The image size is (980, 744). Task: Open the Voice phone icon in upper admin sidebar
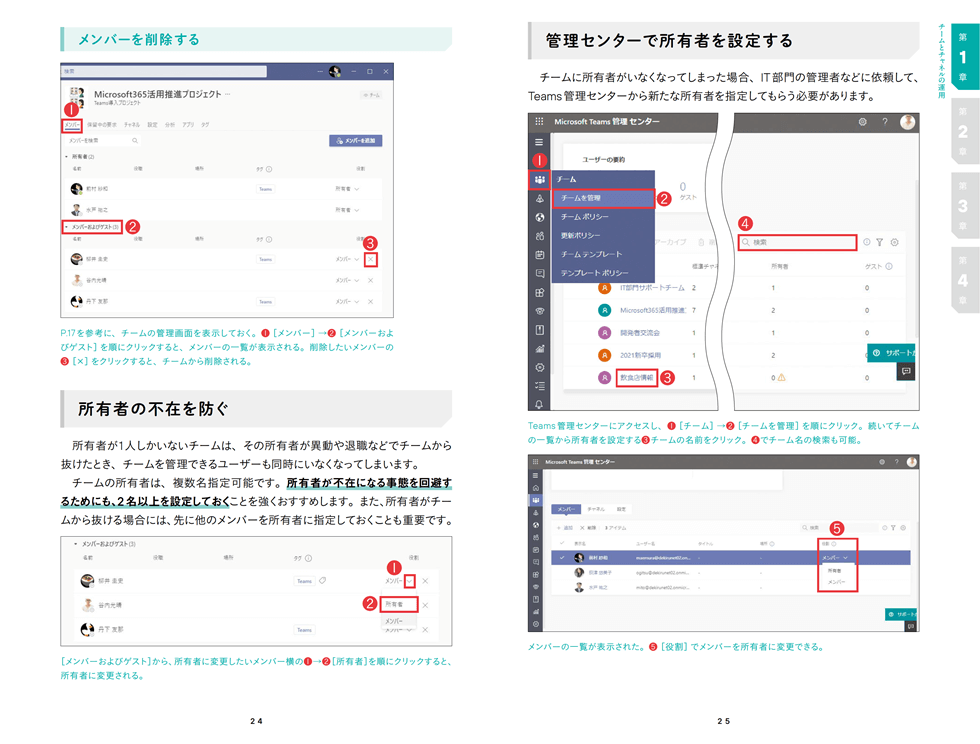tap(539, 311)
